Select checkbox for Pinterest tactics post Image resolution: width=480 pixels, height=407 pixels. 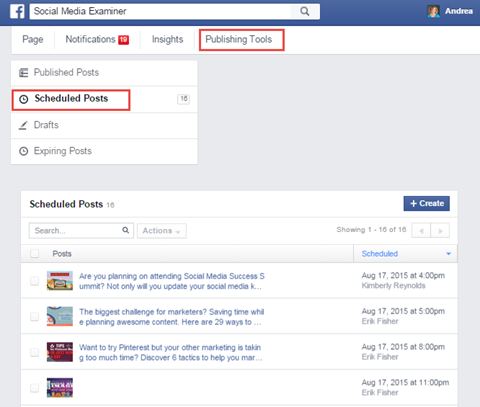tap(34, 352)
